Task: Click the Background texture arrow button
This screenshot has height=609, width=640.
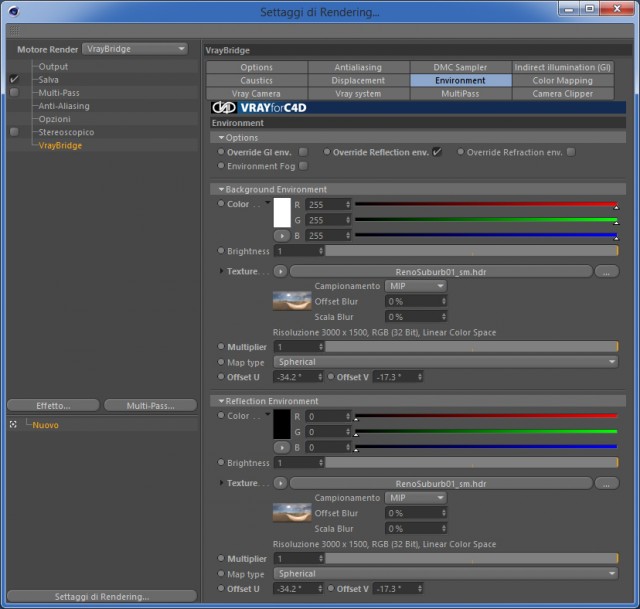Action: coord(280,271)
